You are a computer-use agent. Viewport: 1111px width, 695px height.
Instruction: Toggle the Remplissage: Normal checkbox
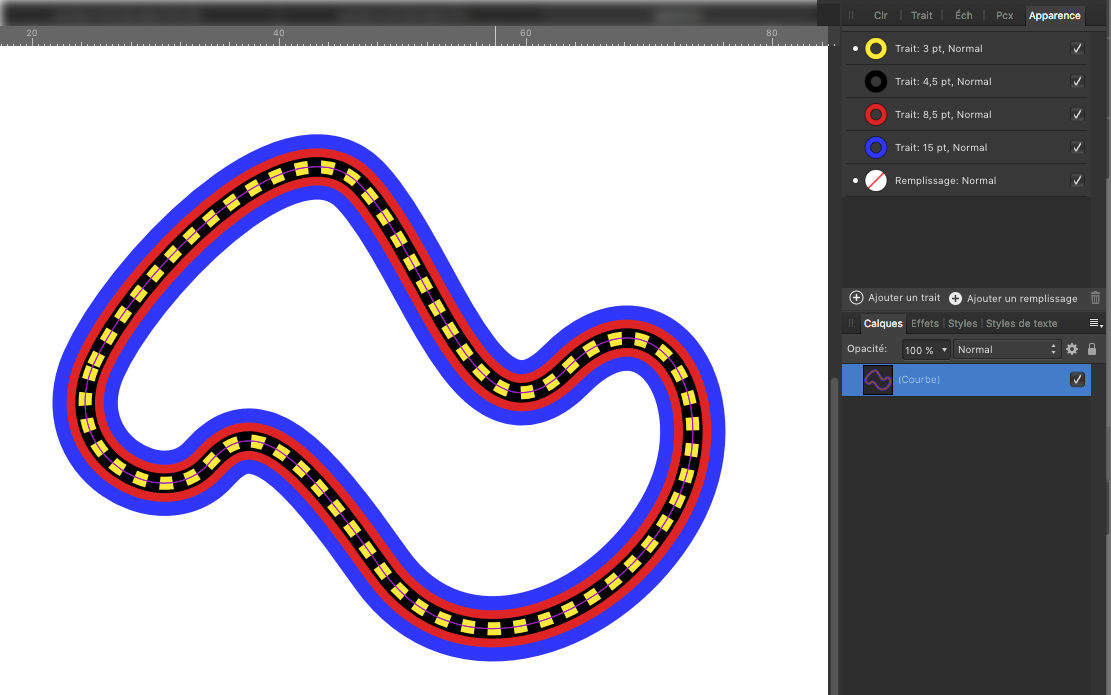pos(1077,181)
